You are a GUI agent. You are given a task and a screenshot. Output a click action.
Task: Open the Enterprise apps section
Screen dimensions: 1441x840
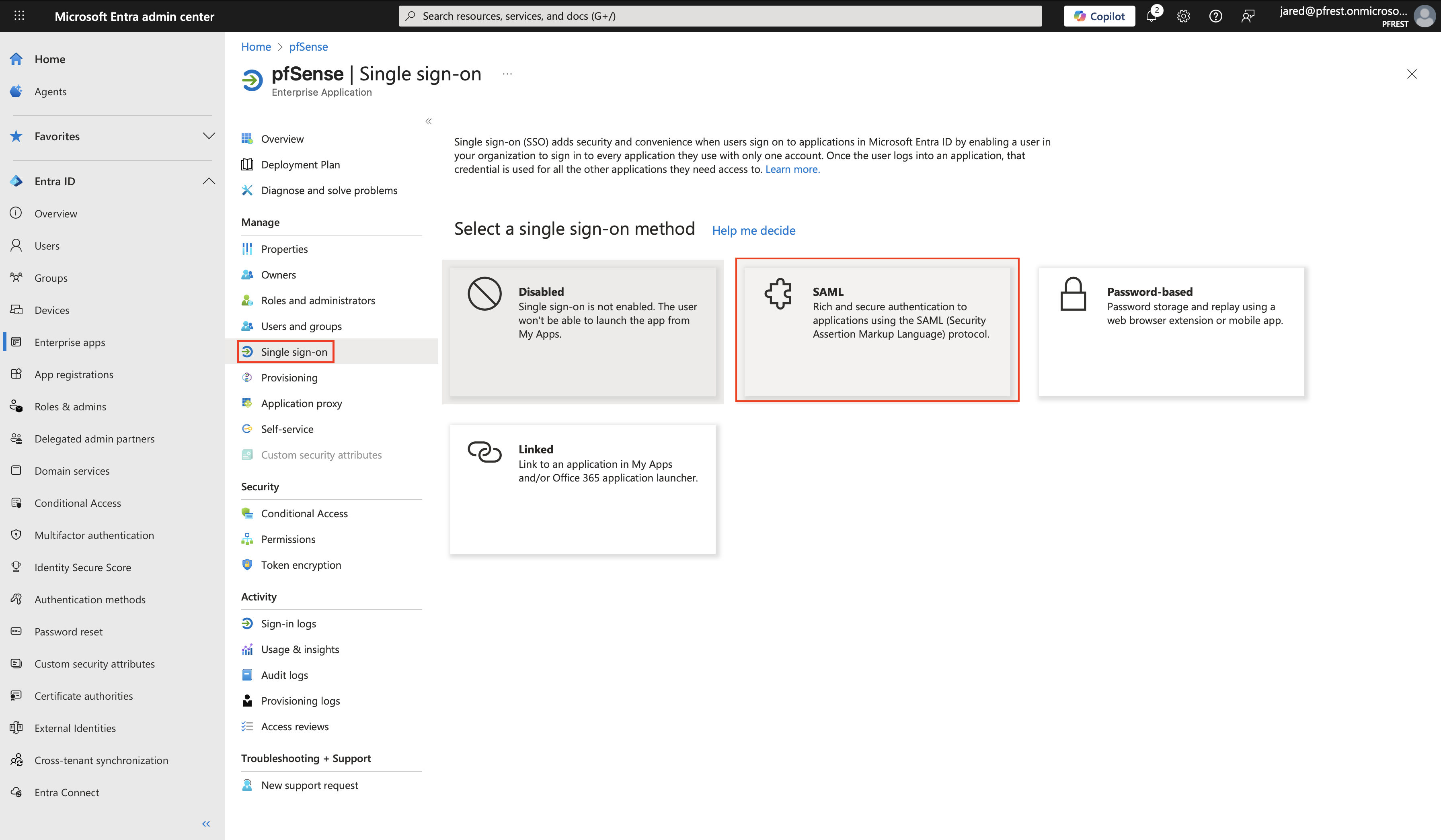coord(70,342)
